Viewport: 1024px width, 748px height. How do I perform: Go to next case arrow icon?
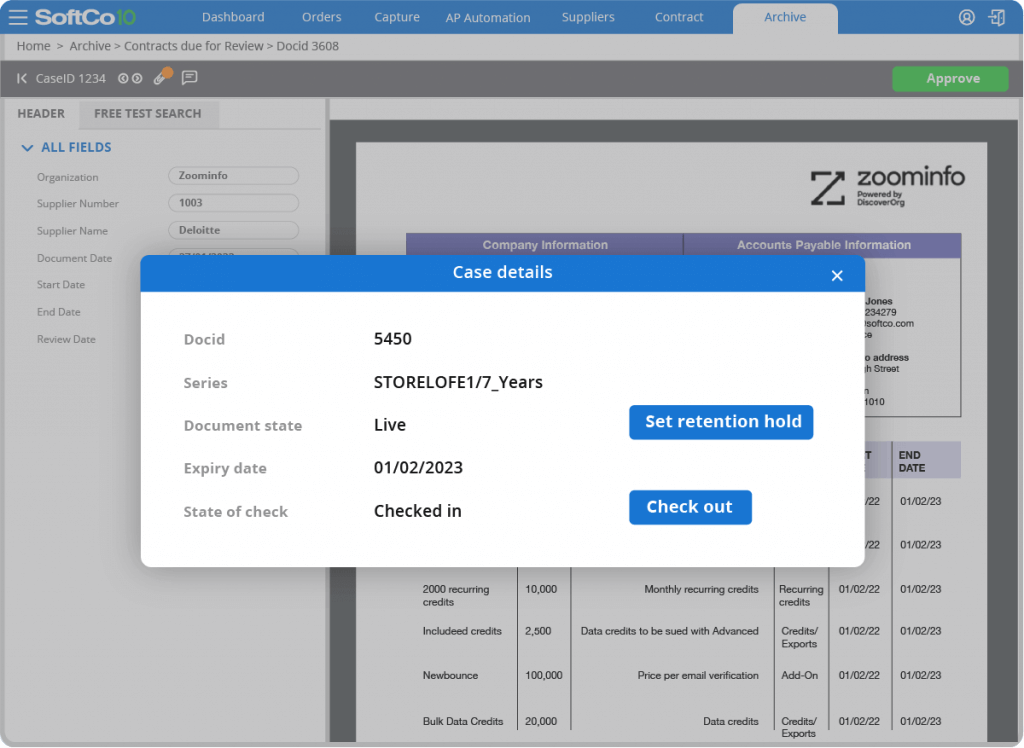(x=137, y=78)
